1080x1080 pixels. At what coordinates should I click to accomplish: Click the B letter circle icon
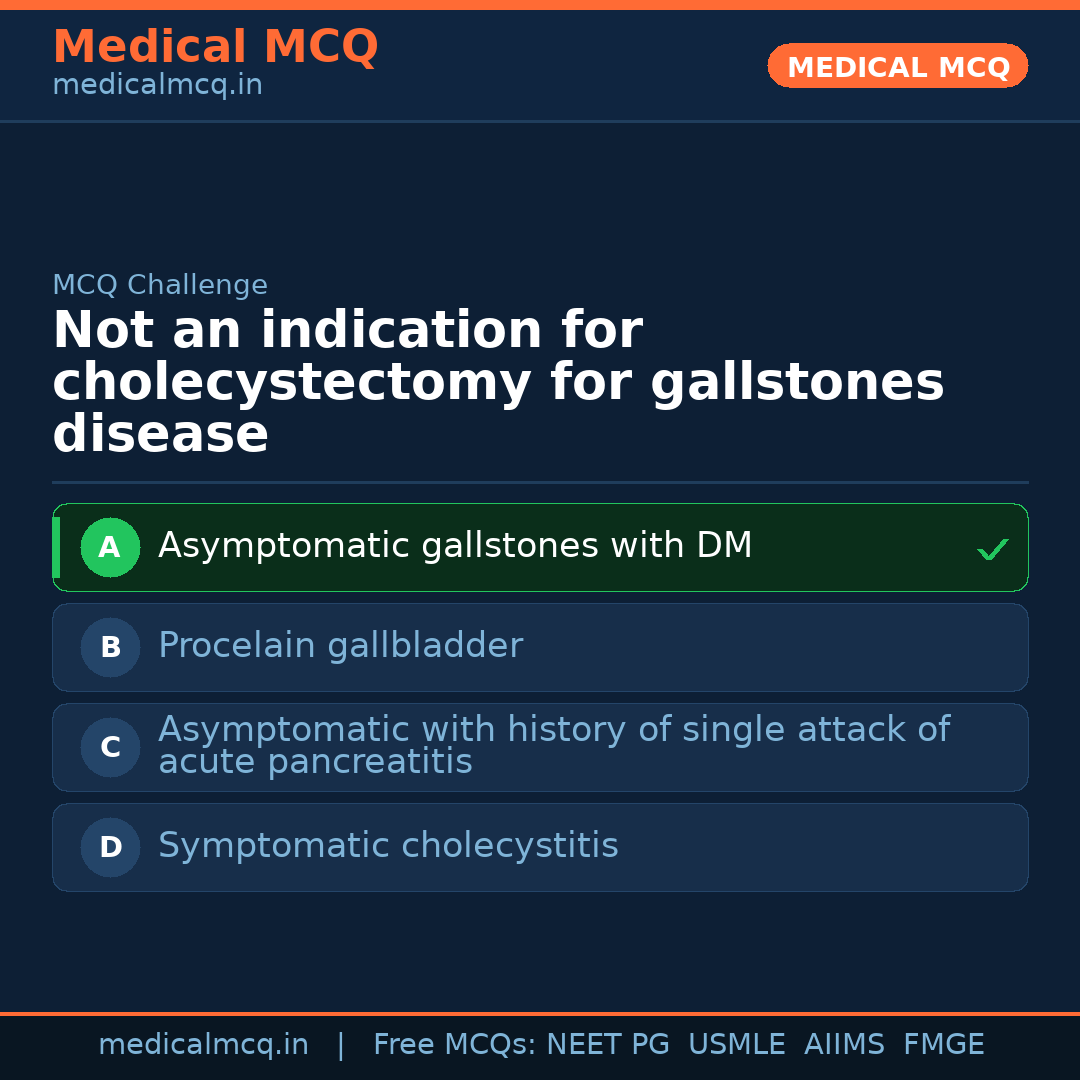click(x=110, y=647)
